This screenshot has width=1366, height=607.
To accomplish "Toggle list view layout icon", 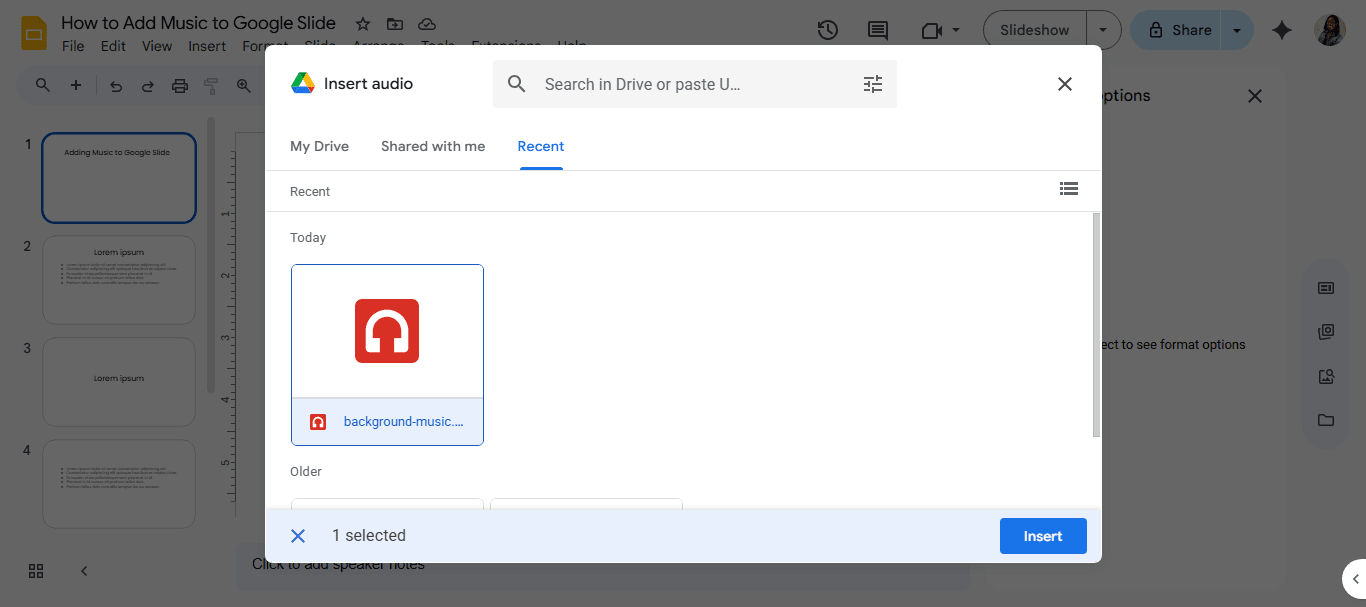I will click(1069, 188).
